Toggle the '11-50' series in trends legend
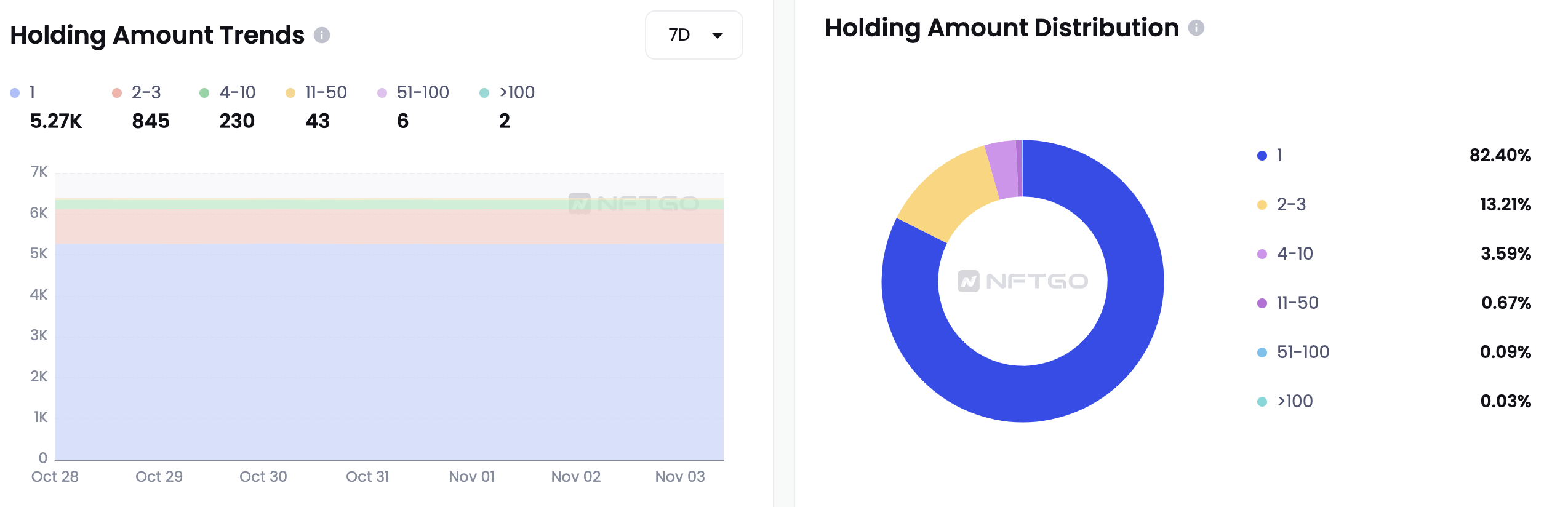The image size is (1568, 507). point(316,92)
